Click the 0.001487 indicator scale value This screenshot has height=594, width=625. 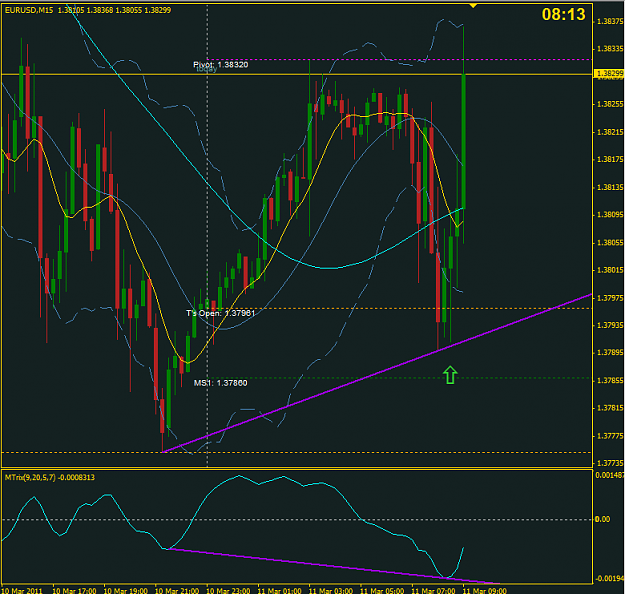[609, 475]
